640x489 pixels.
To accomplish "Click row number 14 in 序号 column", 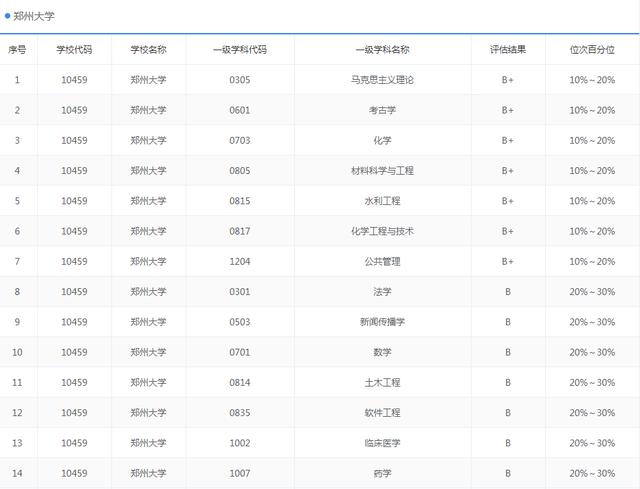I will pyautogui.click(x=17, y=473).
